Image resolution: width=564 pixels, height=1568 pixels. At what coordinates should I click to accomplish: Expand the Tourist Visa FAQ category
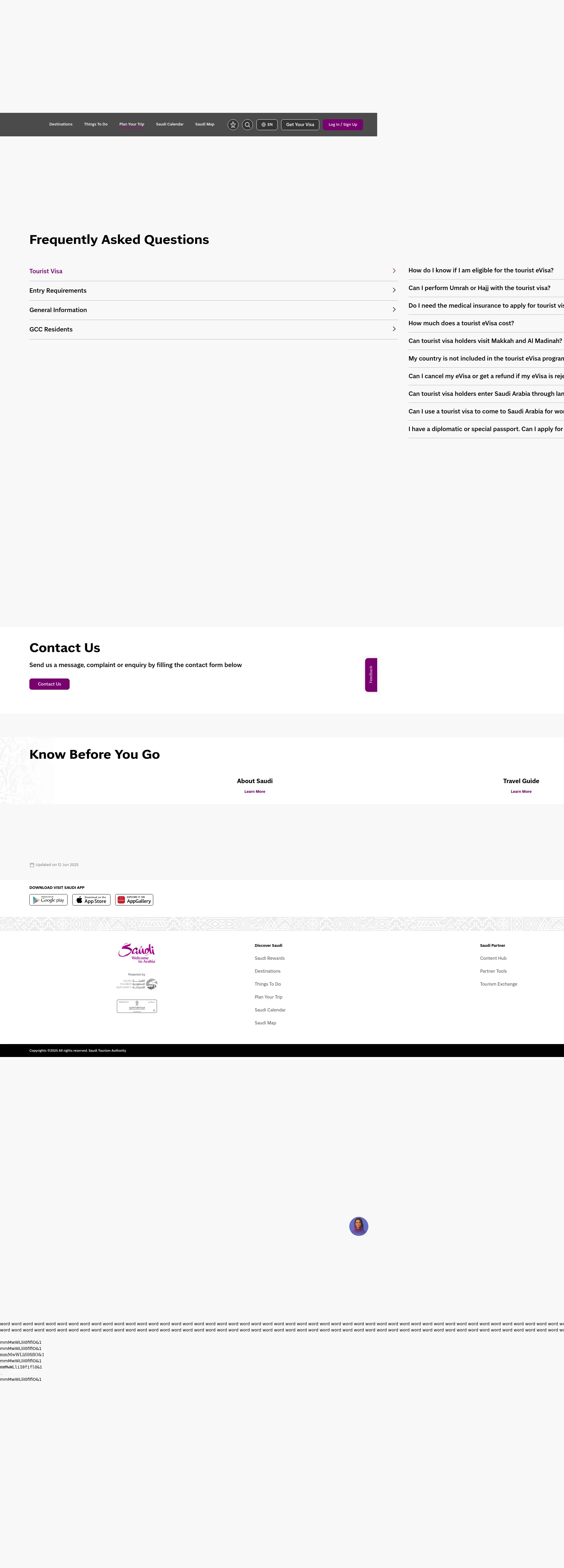coord(46,272)
